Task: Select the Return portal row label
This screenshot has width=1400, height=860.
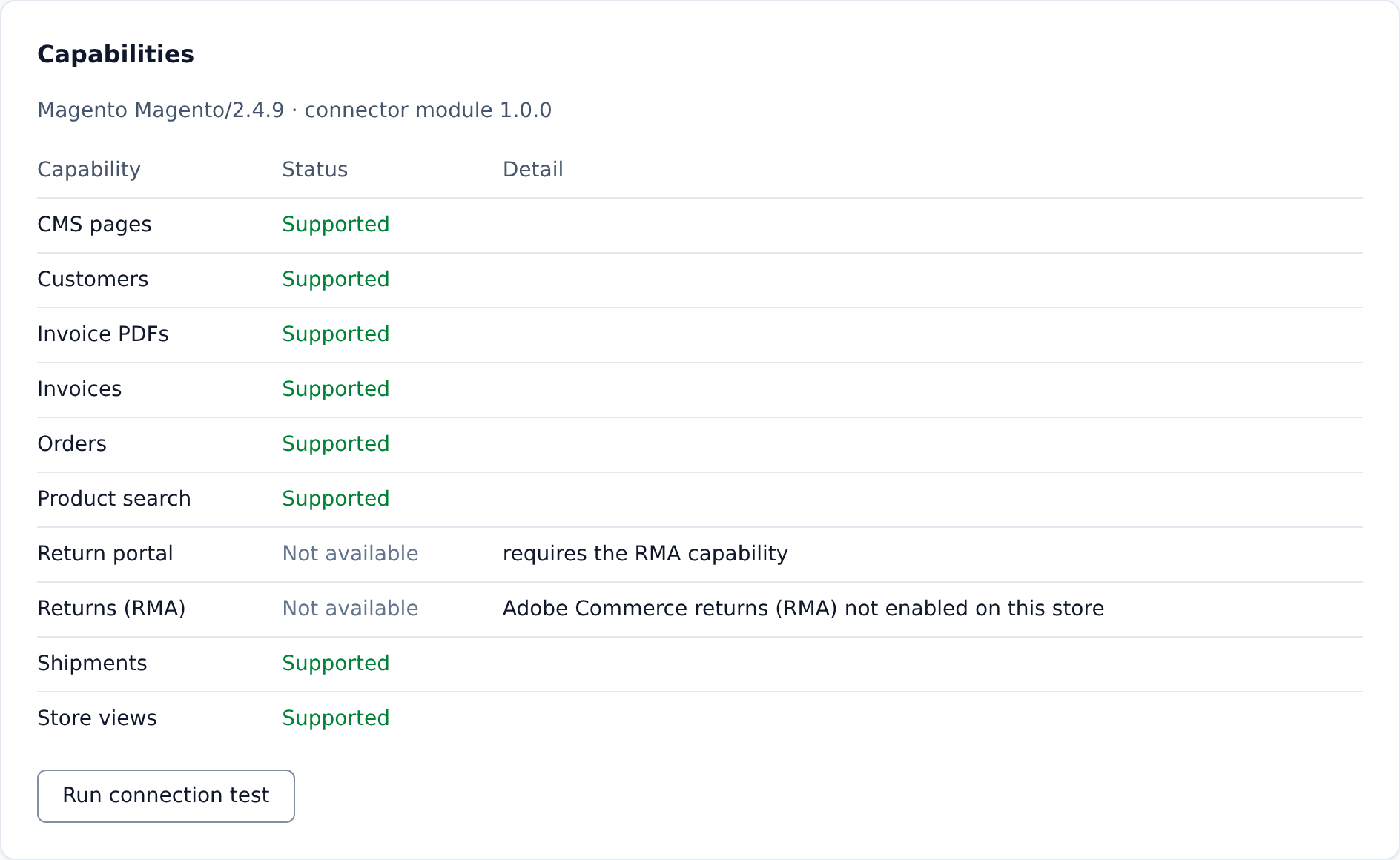Action: pos(105,554)
